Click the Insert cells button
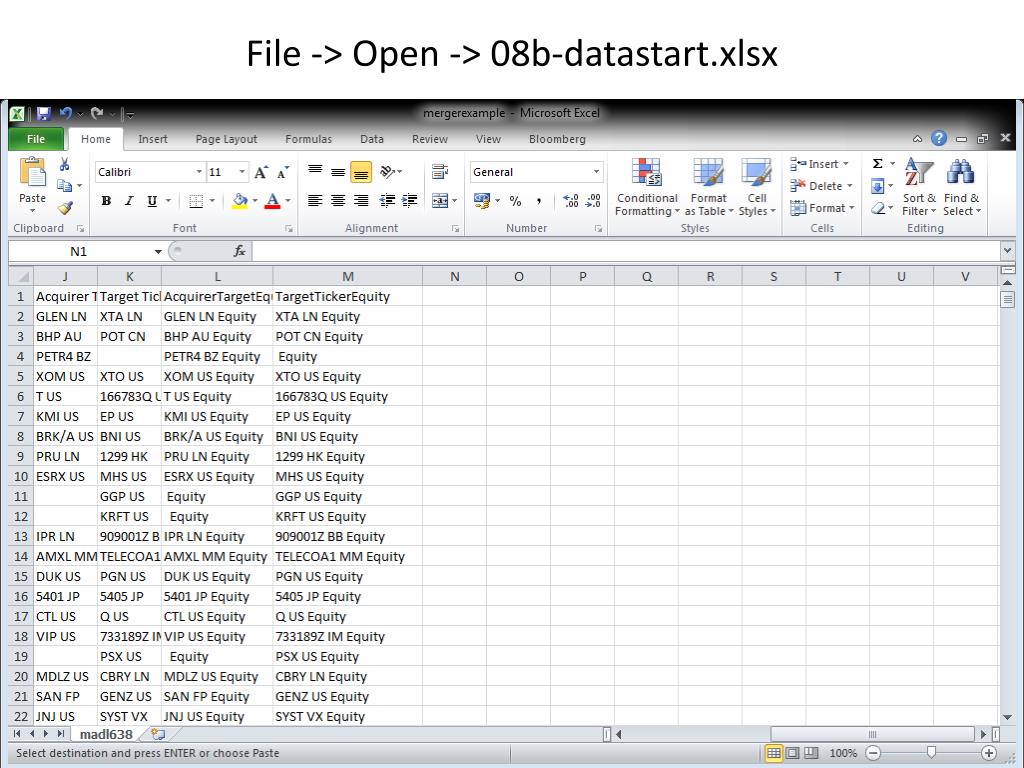Screen dimensions: 1024x768 pyautogui.click(x=819, y=164)
